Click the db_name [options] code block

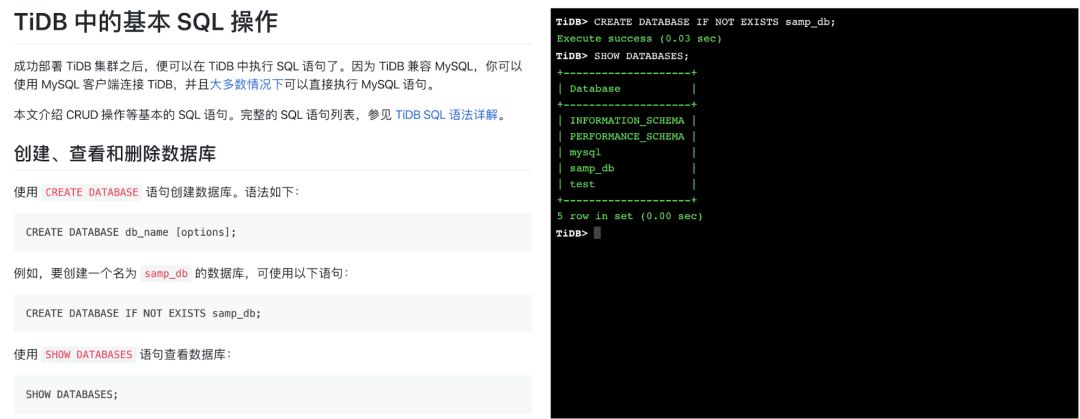273,232
